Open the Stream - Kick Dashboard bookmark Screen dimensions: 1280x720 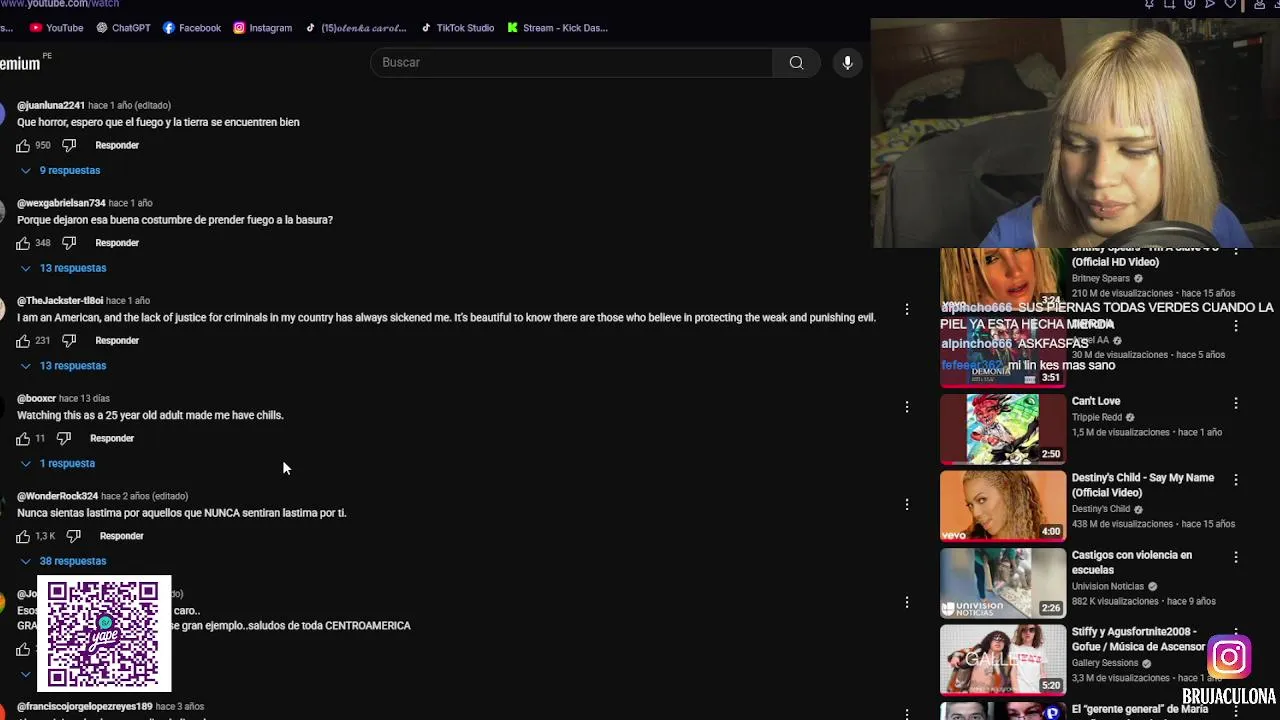(558, 28)
